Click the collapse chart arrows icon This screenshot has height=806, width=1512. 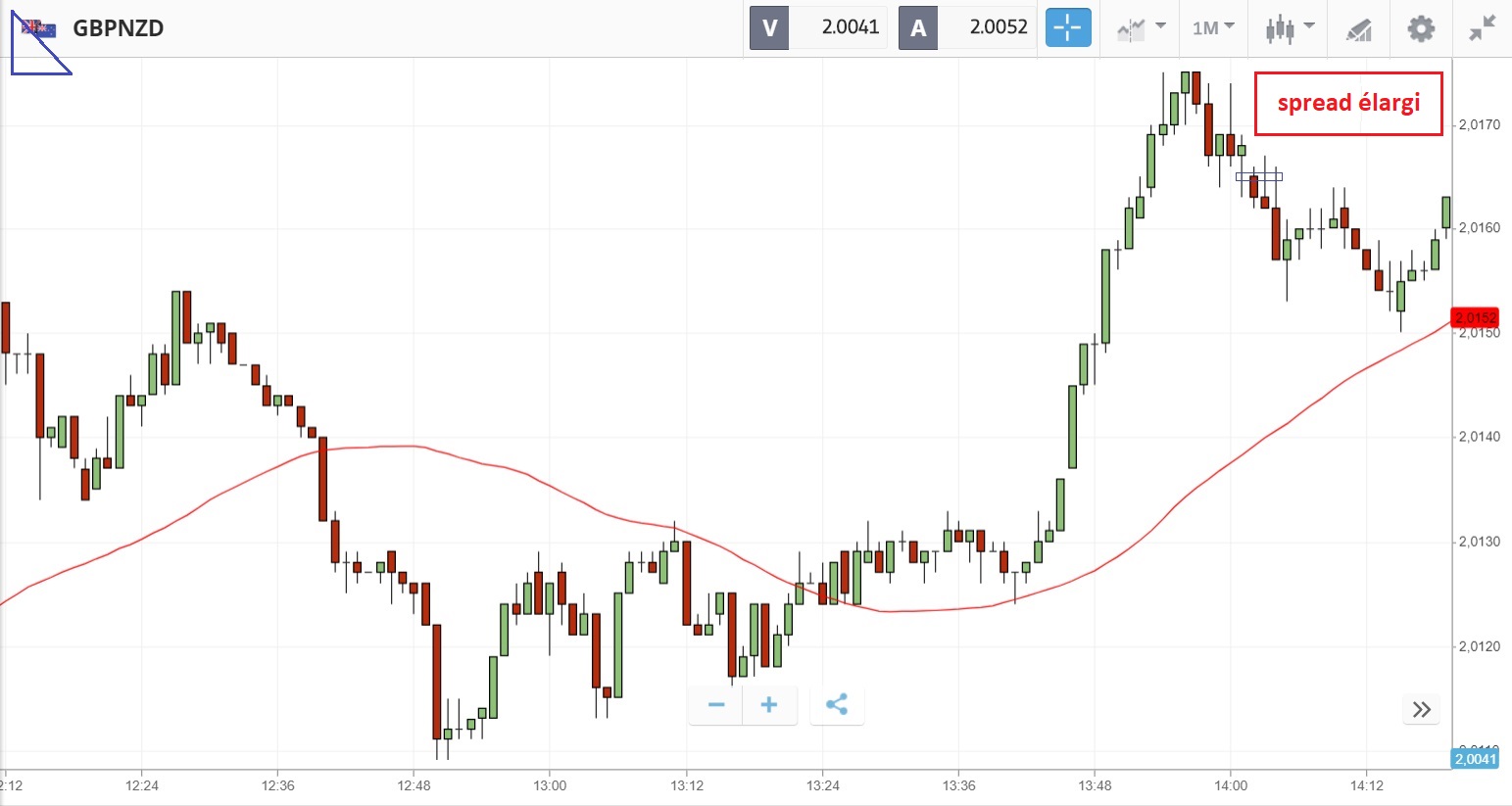point(1483,27)
